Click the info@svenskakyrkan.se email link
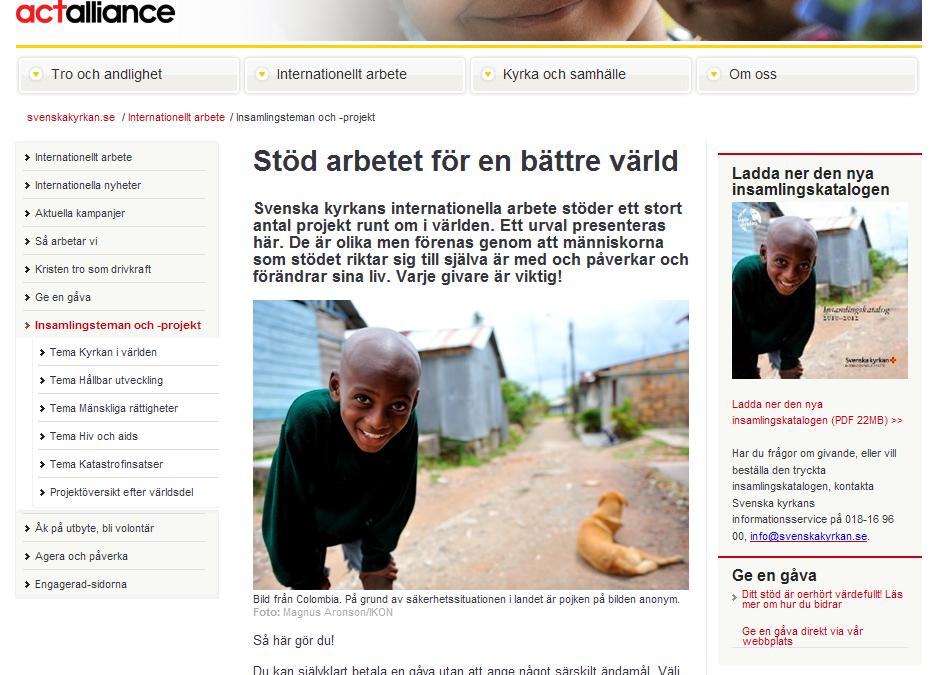The image size is (940, 675). [x=808, y=537]
